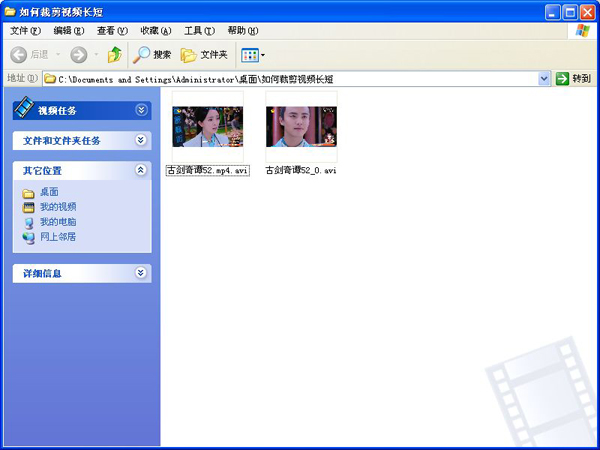The height and width of the screenshot is (450, 600).
Task: Click the 地址(D) label
Action: click(22, 78)
